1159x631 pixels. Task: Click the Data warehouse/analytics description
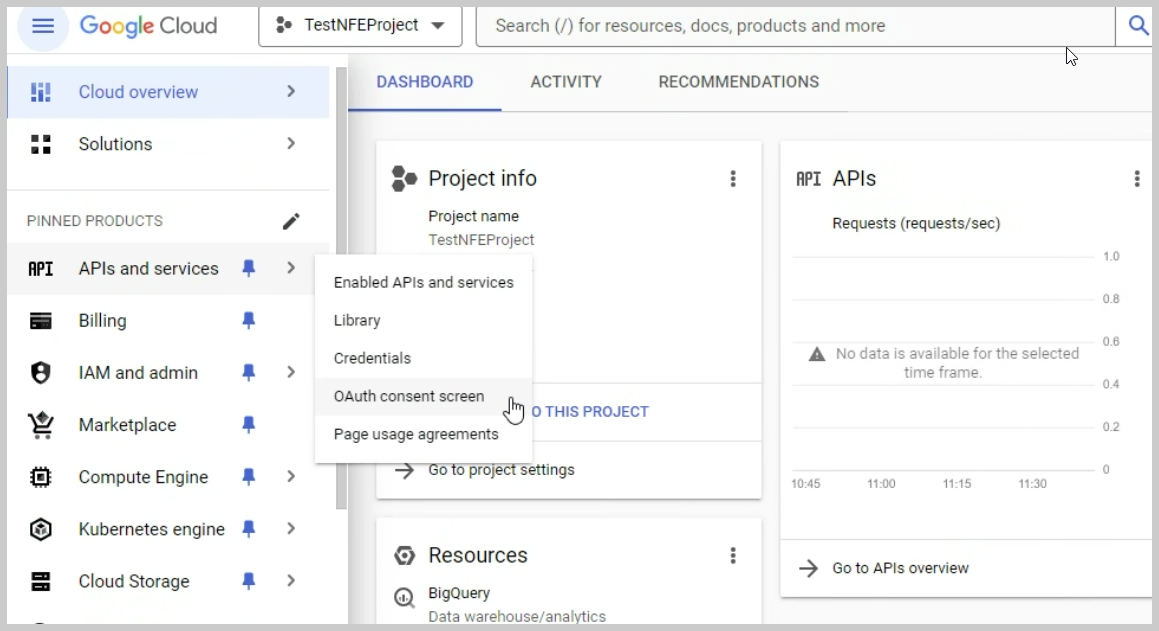tap(517, 616)
